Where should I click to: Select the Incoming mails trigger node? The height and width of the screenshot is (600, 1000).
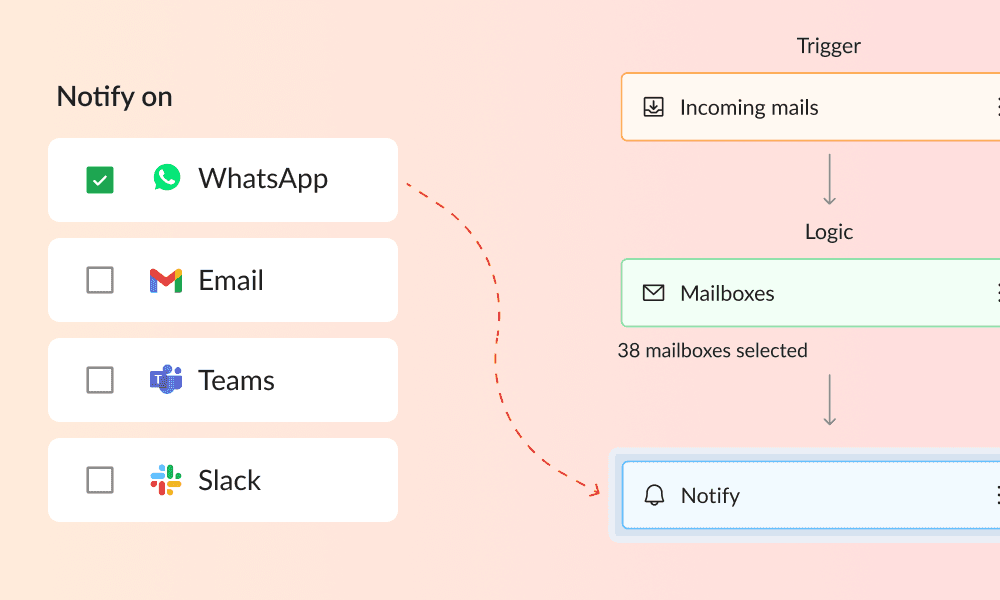pos(811,107)
